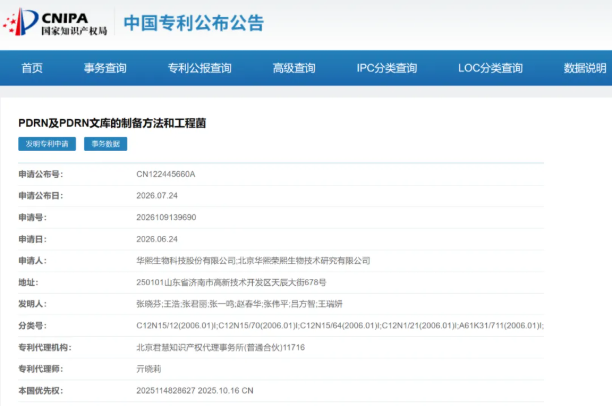Viewport: 612px width, 417px height.
Task: Click the 事务数据 button
Action: pyautogui.click(x=105, y=144)
